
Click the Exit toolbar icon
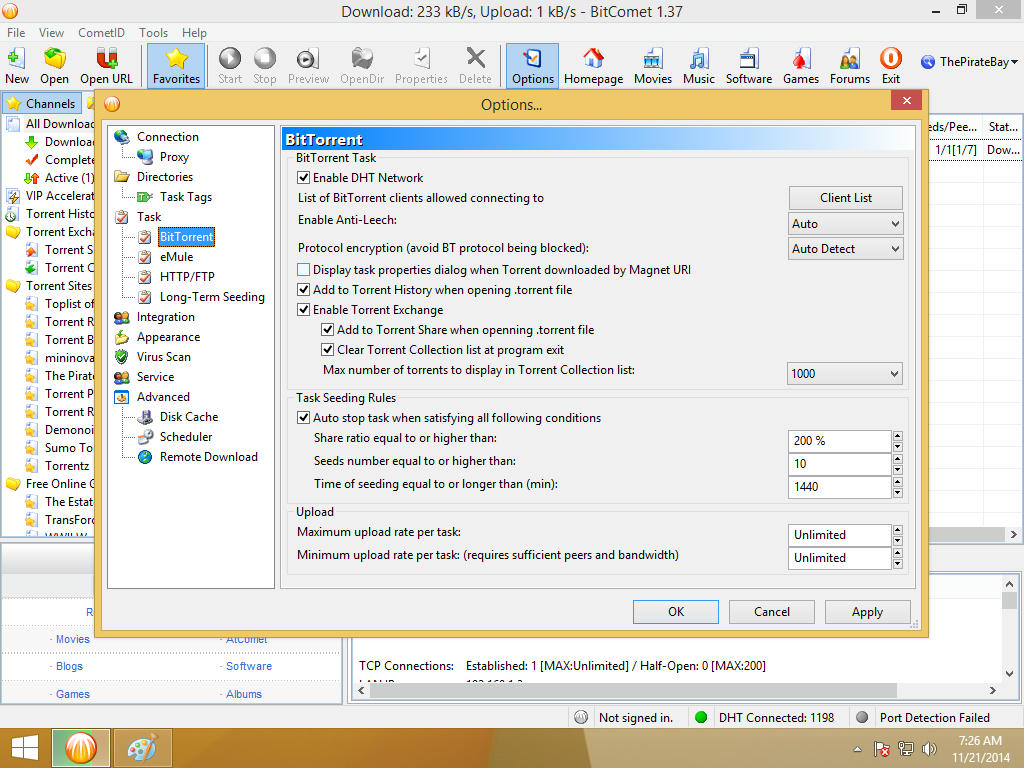click(x=891, y=66)
